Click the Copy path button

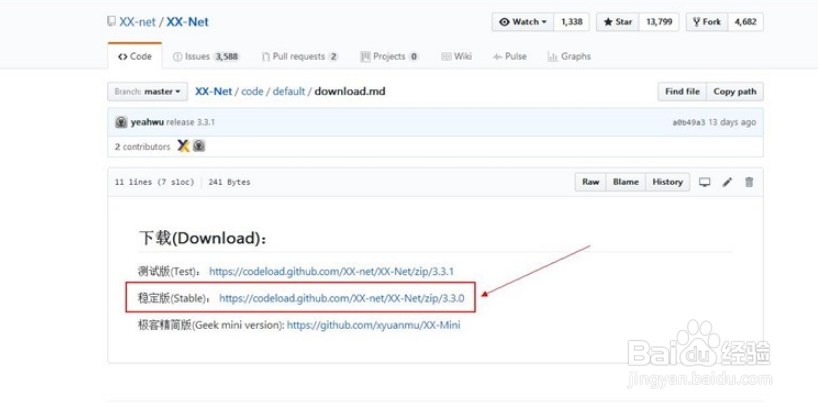pos(735,91)
